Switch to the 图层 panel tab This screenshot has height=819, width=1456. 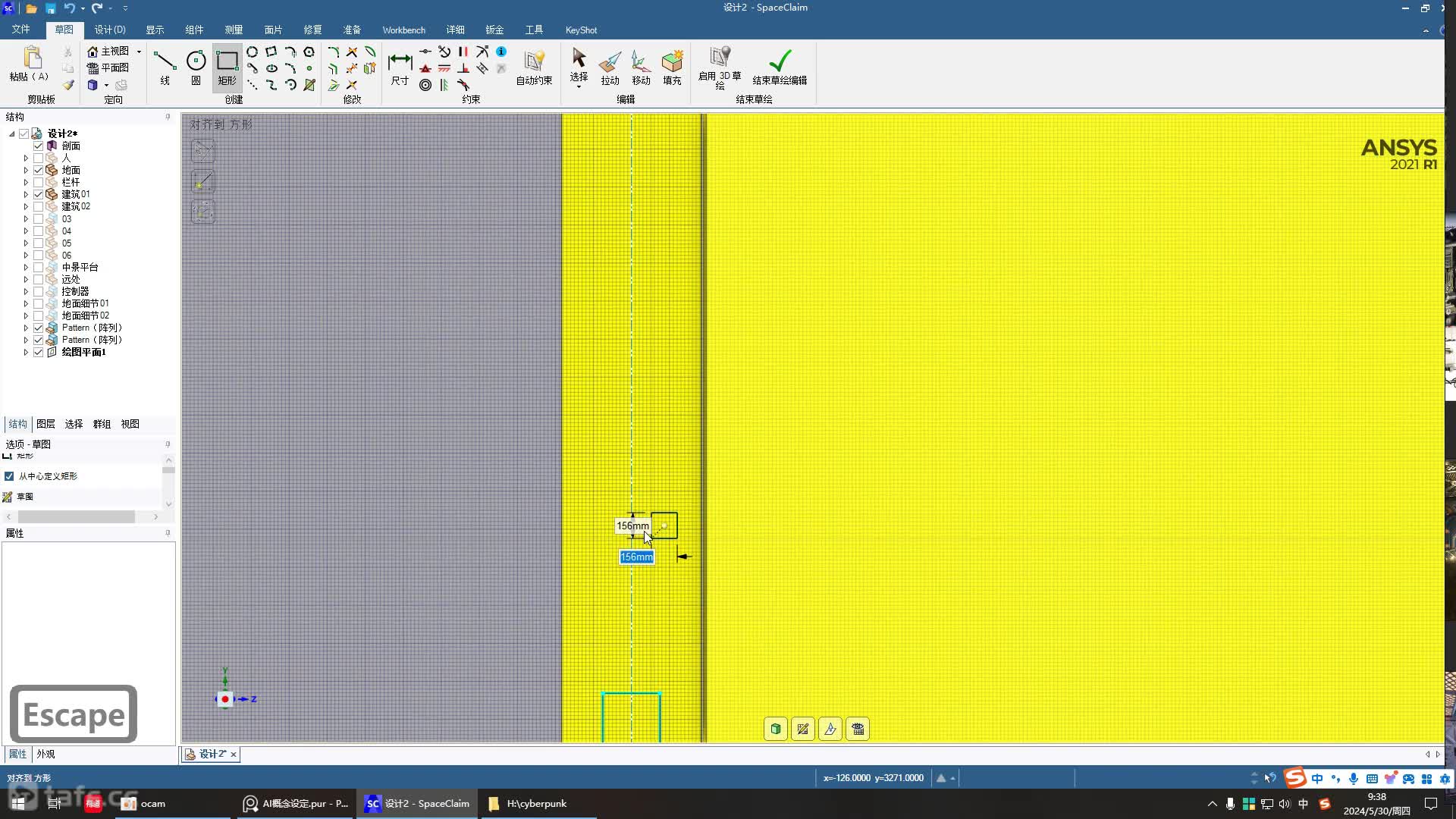coord(45,424)
